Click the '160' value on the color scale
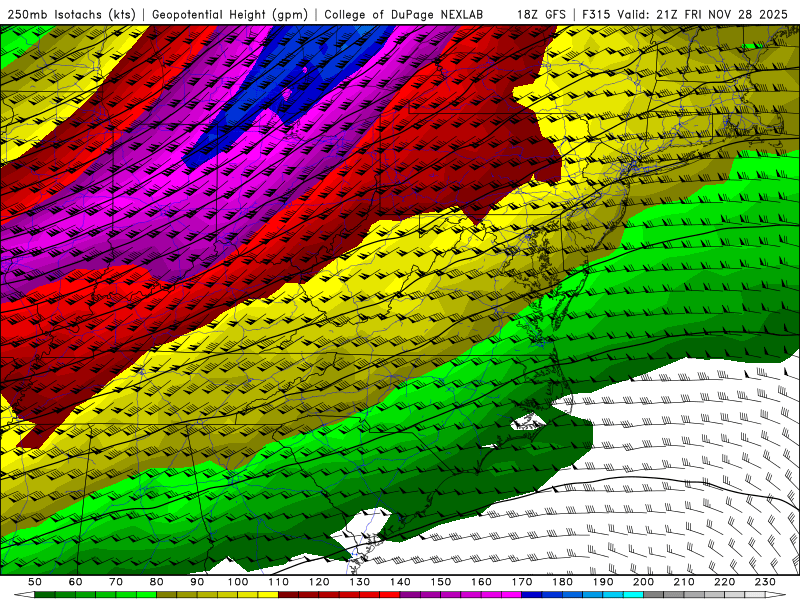Viewport: 800px width, 600px height. tap(481, 582)
